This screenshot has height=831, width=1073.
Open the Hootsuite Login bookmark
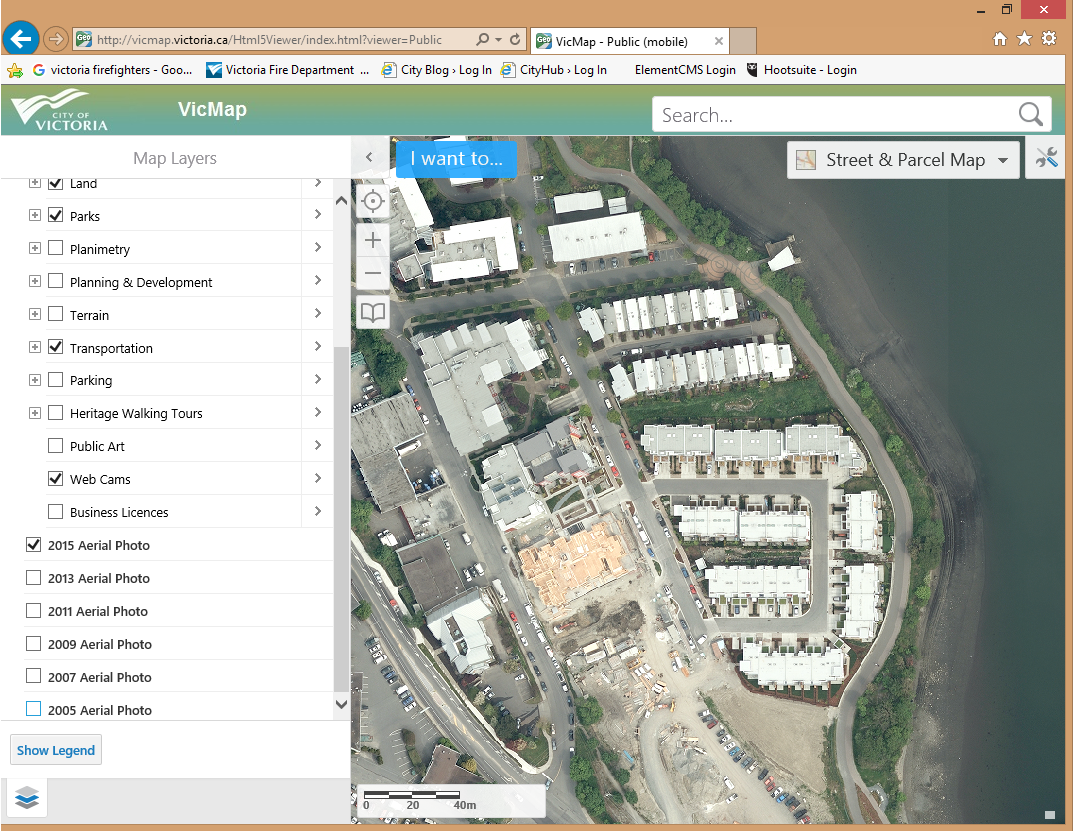[x=801, y=70]
